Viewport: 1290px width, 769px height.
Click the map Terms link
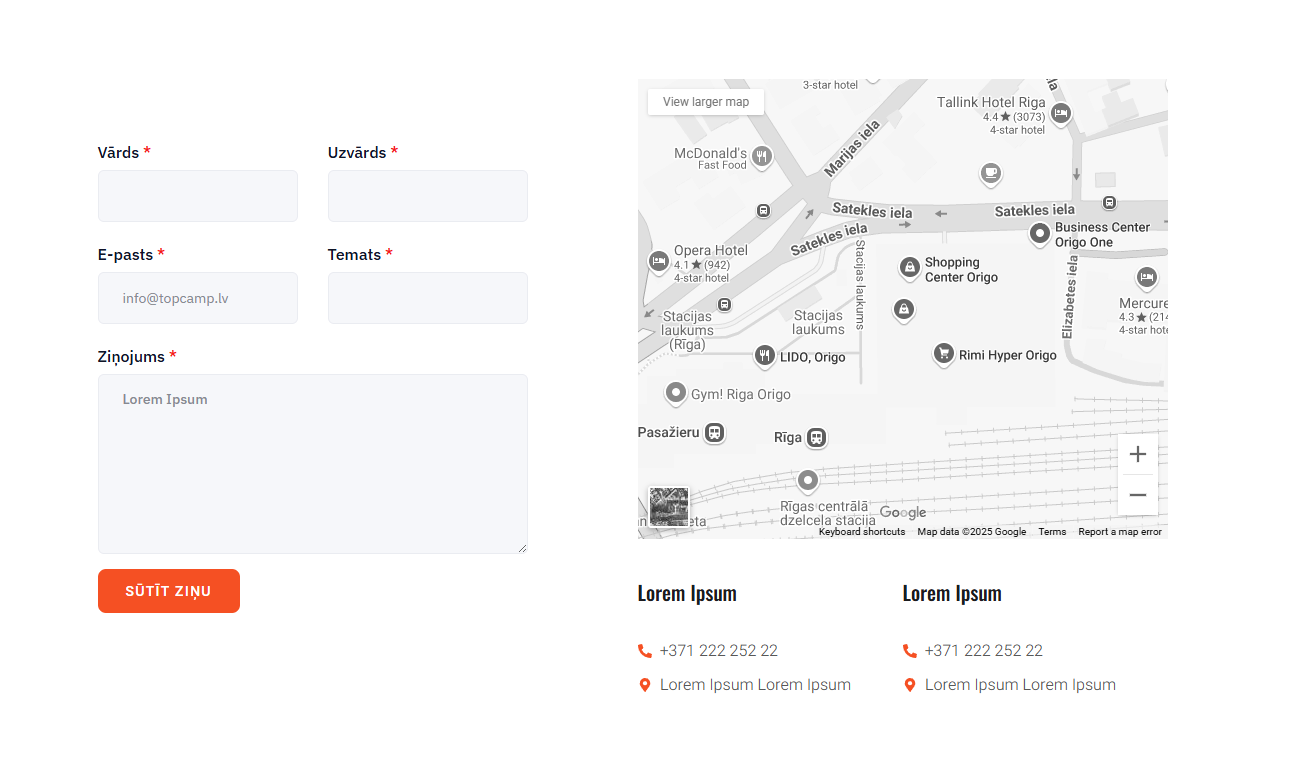pos(1052,532)
